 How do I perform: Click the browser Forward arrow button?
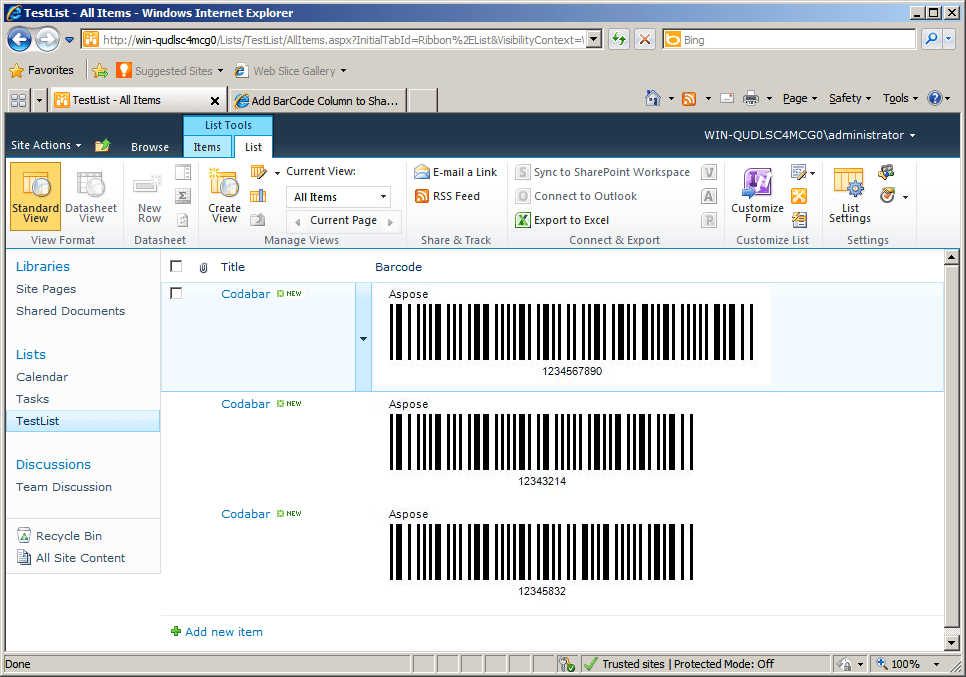pyautogui.click(x=47, y=40)
